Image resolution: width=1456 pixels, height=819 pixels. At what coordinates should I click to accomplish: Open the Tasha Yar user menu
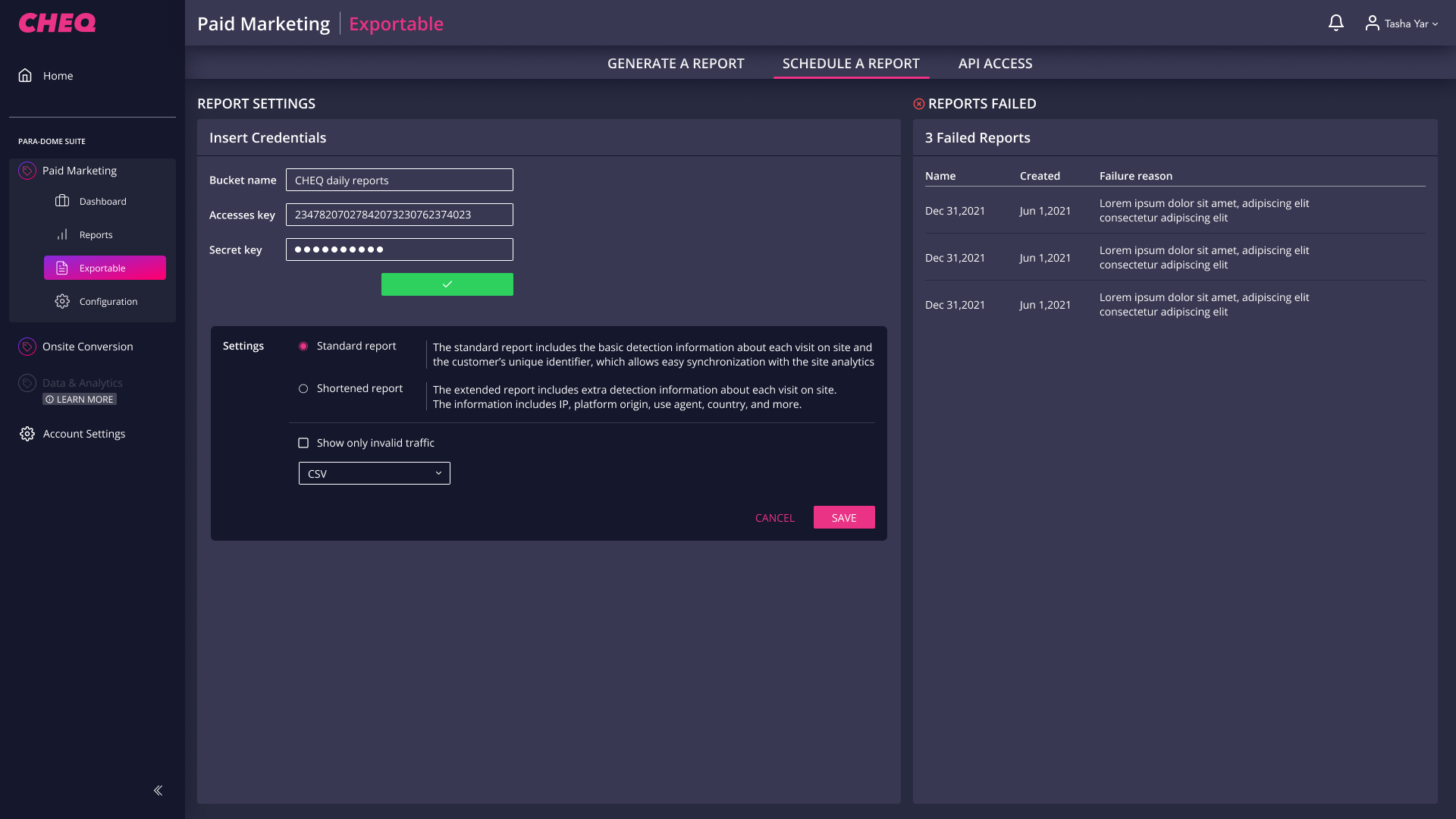tap(1402, 24)
